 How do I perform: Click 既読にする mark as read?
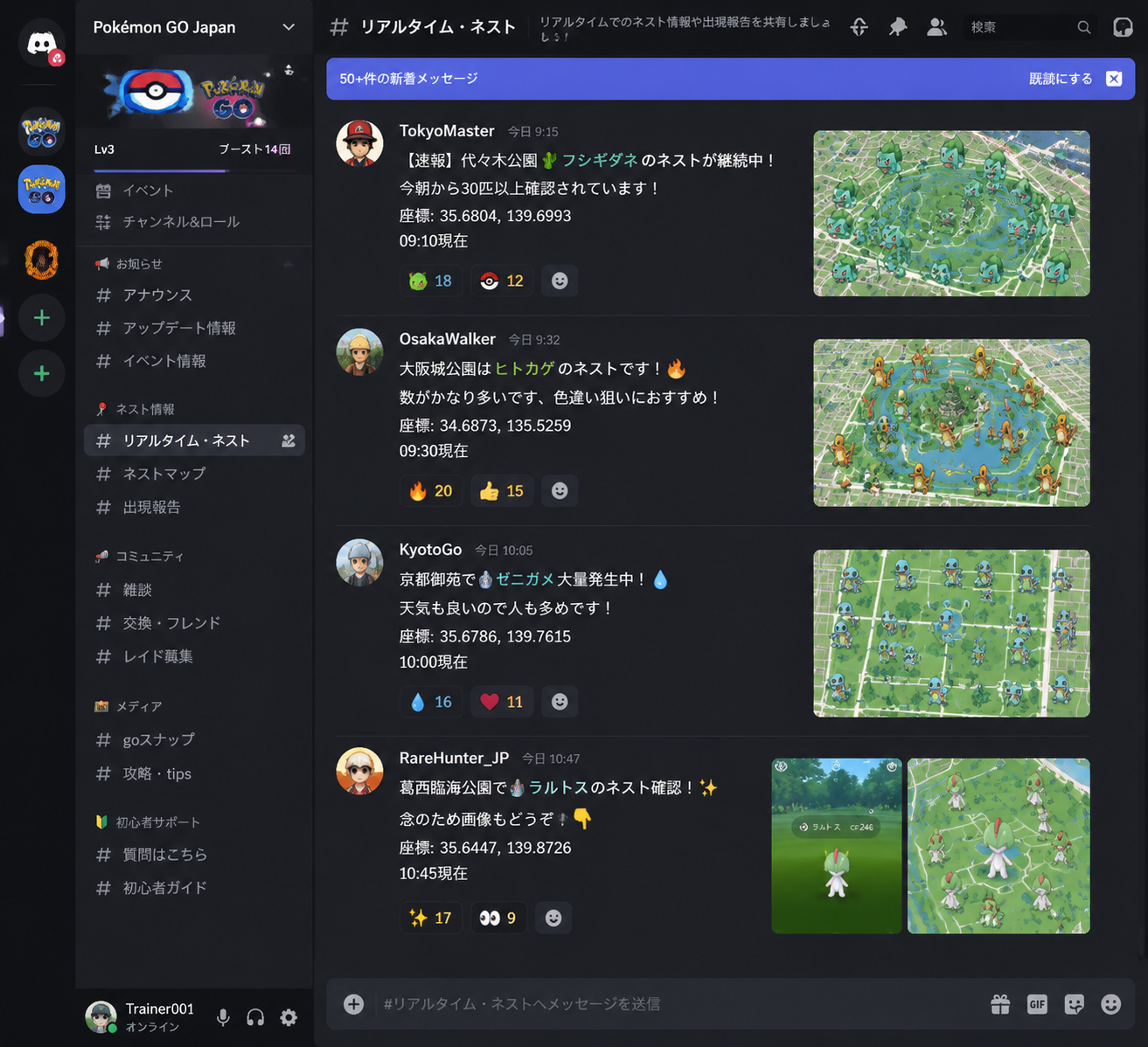coord(1061,79)
